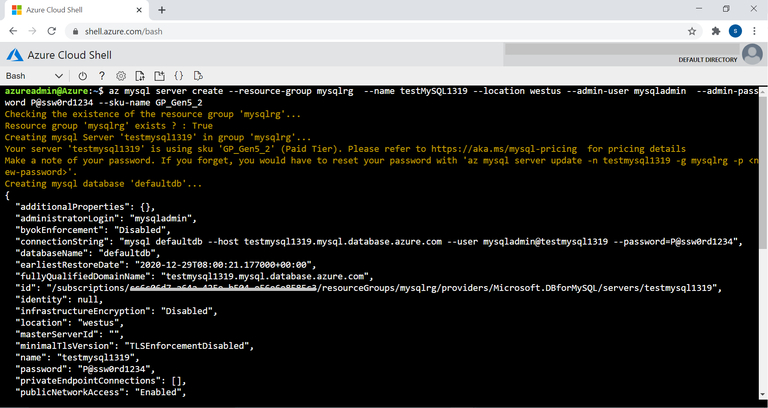Restart Cloud Shell with the power icon
The image size is (768, 408).
click(x=82, y=76)
